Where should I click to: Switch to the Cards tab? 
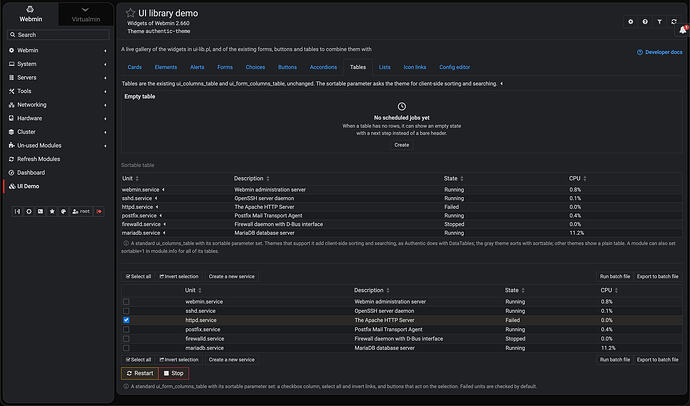(135, 67)
